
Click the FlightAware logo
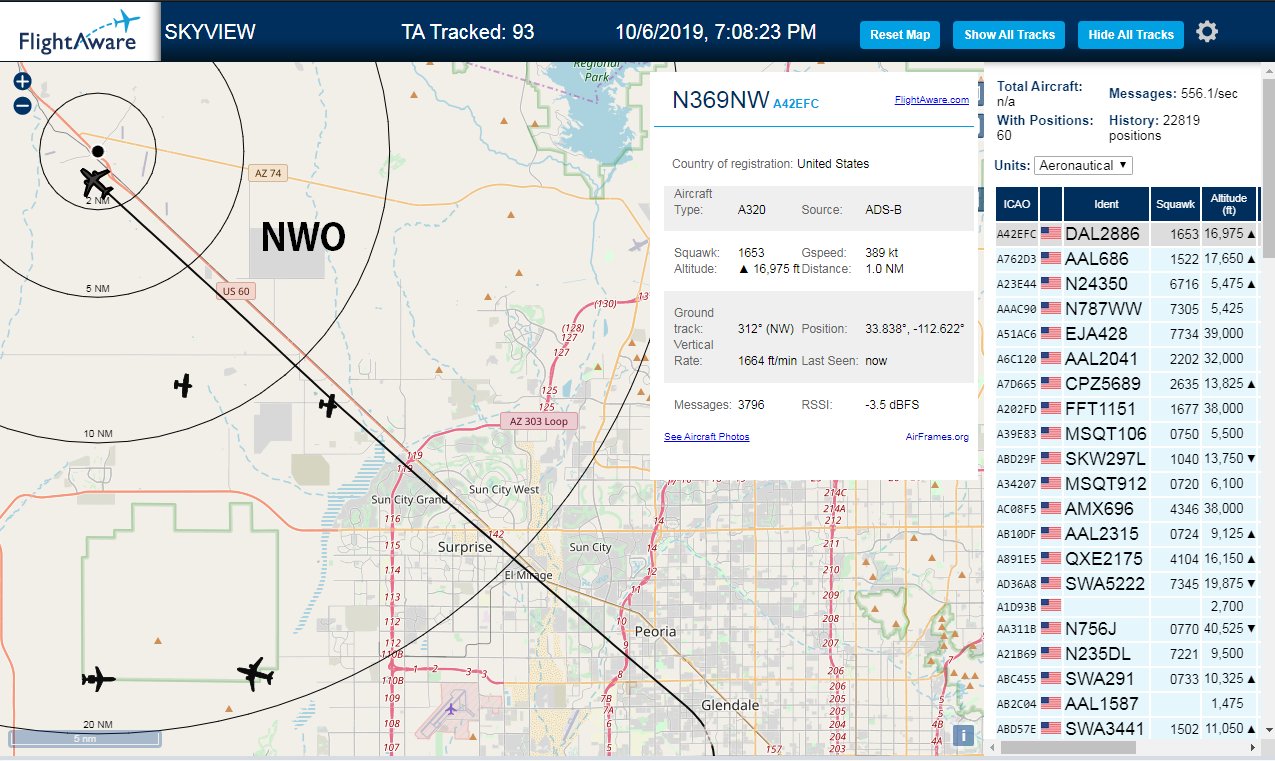[80, 31]
